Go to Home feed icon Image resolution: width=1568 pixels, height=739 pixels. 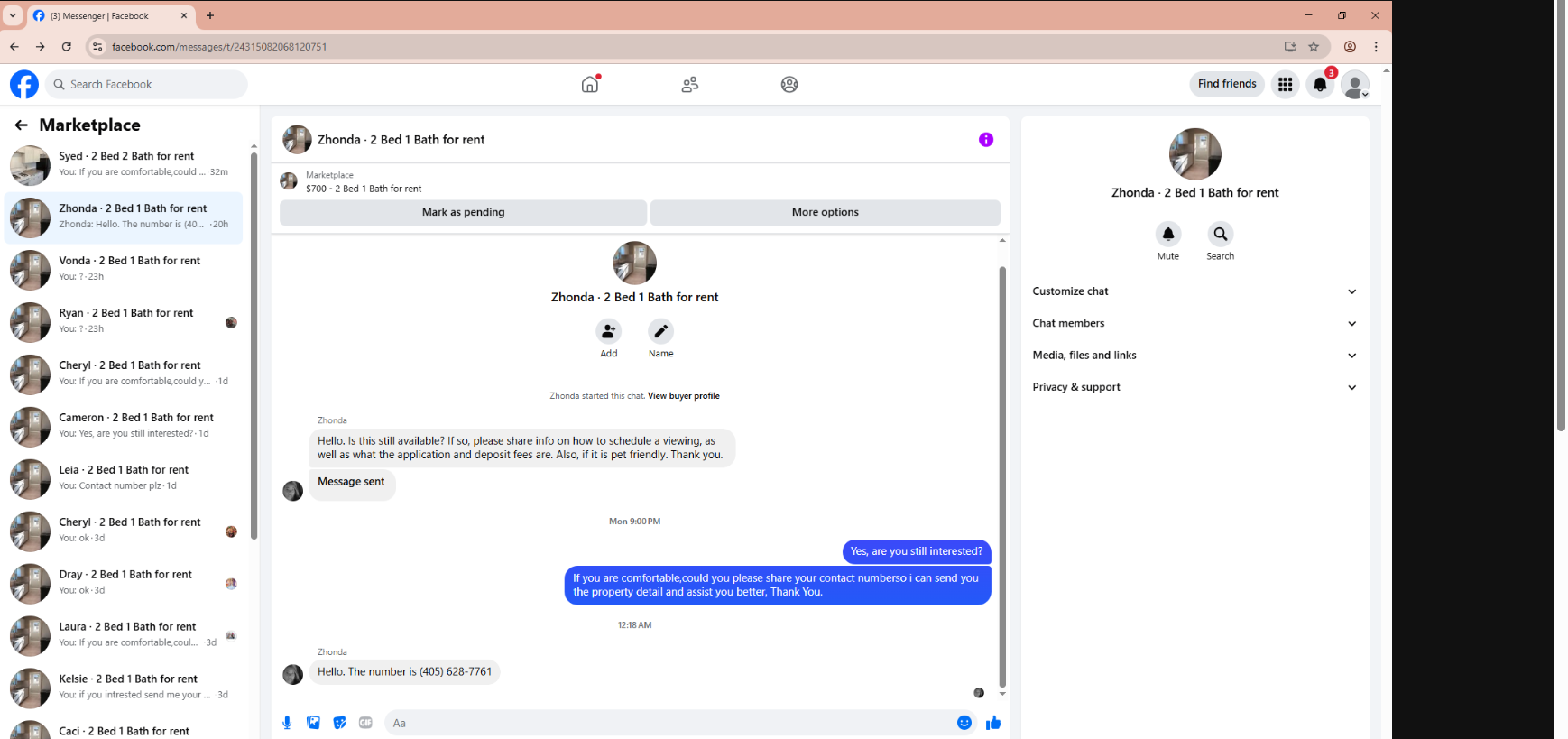coord(590,84)
